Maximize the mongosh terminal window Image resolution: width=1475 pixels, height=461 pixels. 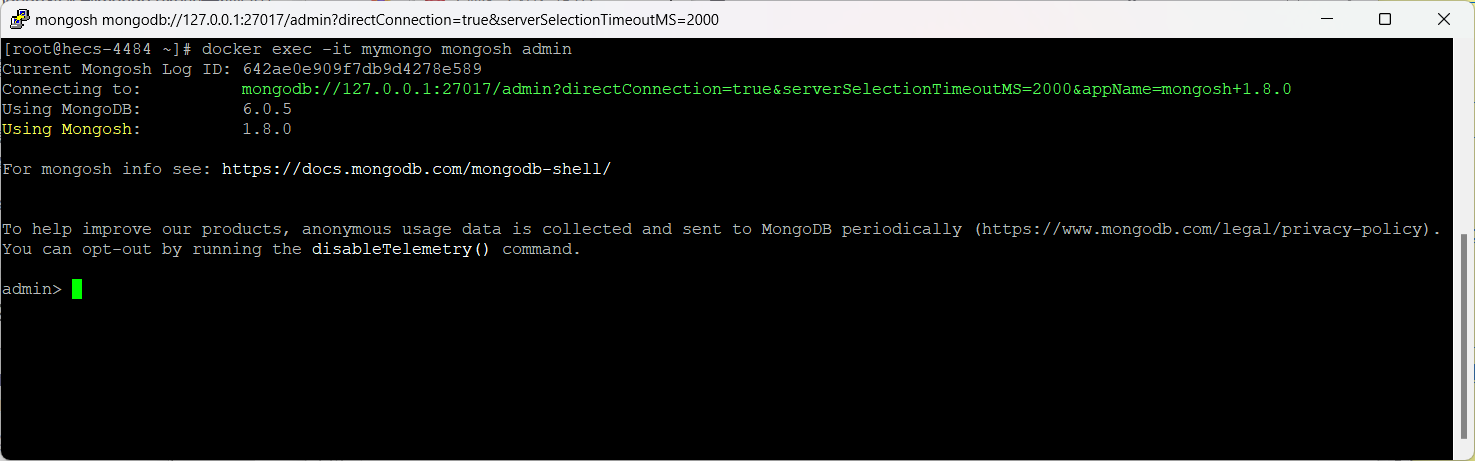click(1385, 19)
